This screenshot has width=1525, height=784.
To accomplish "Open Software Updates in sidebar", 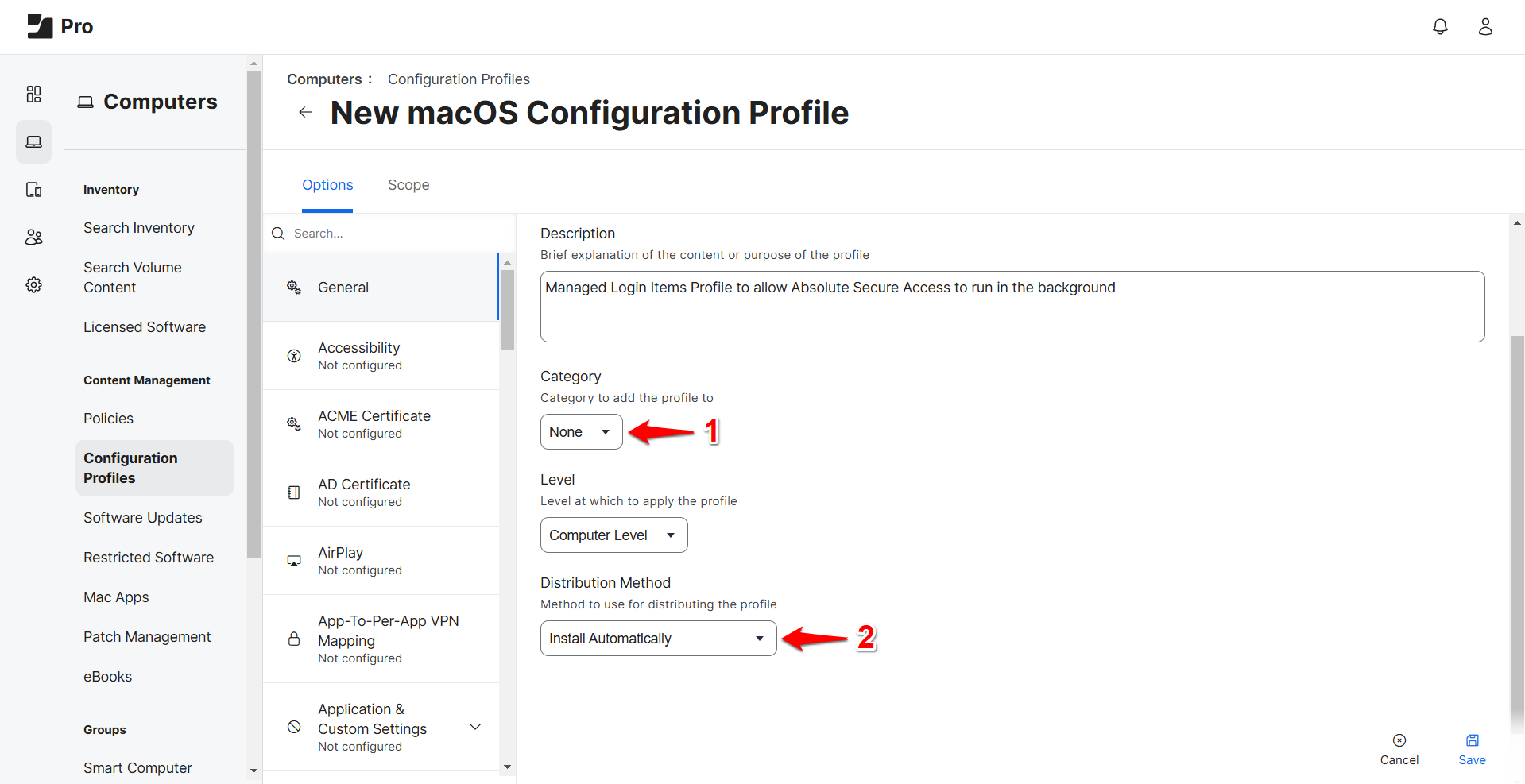I will (143, 518).
